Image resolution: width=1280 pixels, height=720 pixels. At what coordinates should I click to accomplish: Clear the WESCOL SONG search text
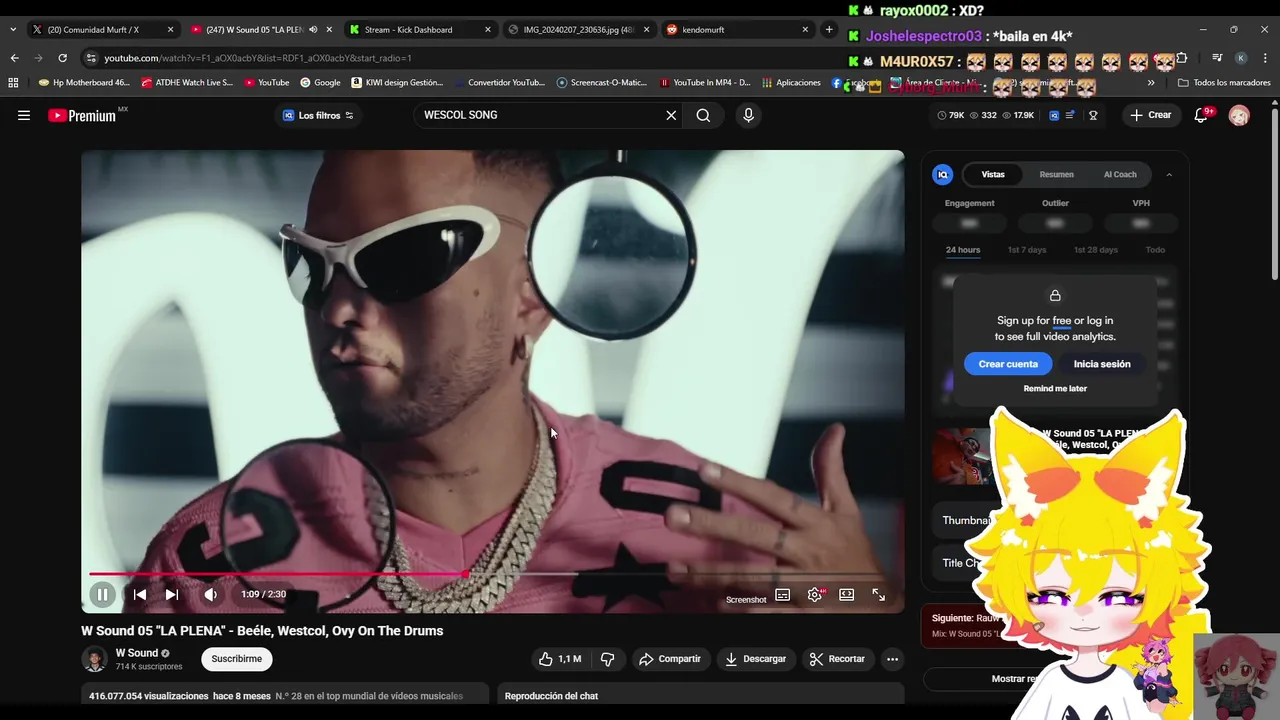click(671, 115)
